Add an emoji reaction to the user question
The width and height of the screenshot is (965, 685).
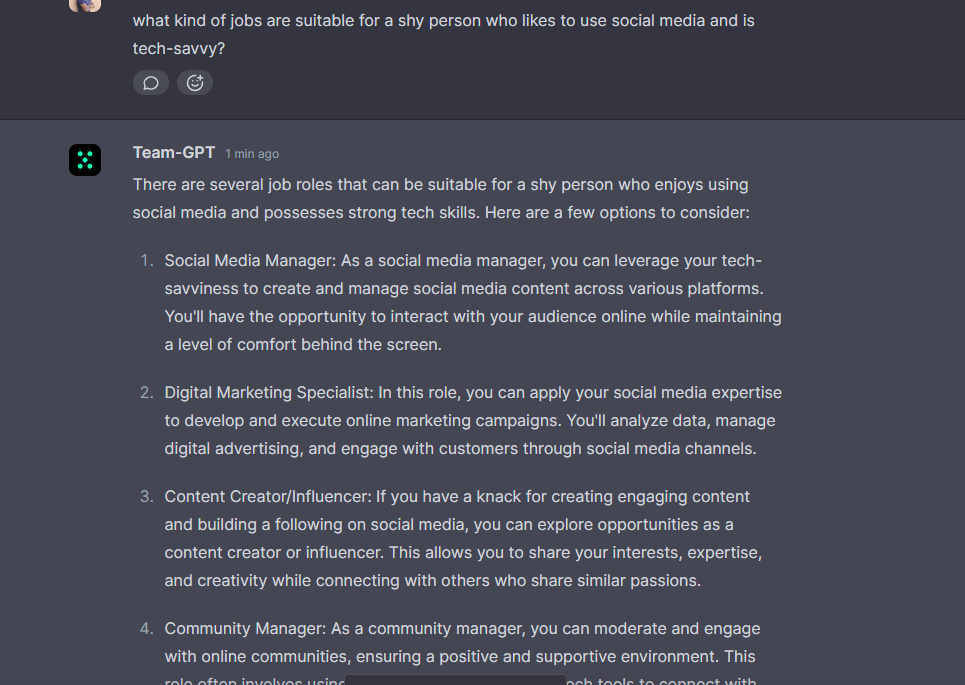(195, 83)
